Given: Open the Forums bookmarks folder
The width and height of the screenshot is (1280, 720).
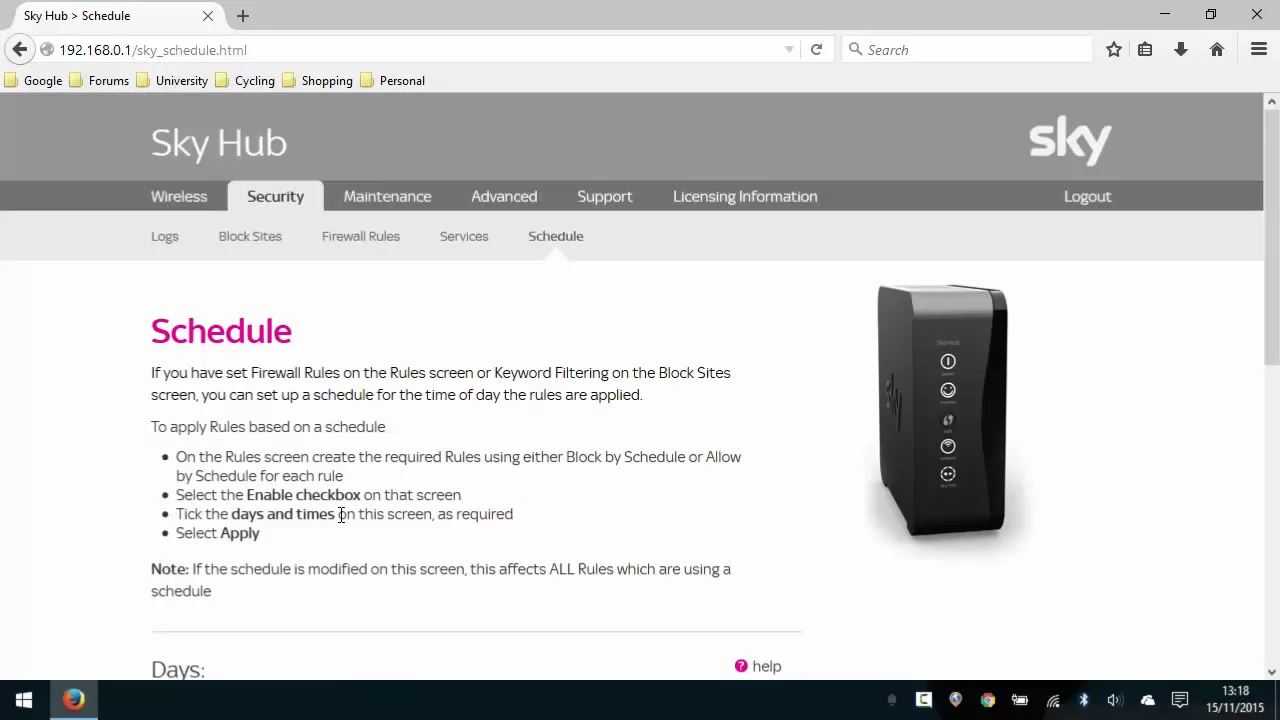Looking at the screenshot, I should pyautogui.click(x=99, y=80).
